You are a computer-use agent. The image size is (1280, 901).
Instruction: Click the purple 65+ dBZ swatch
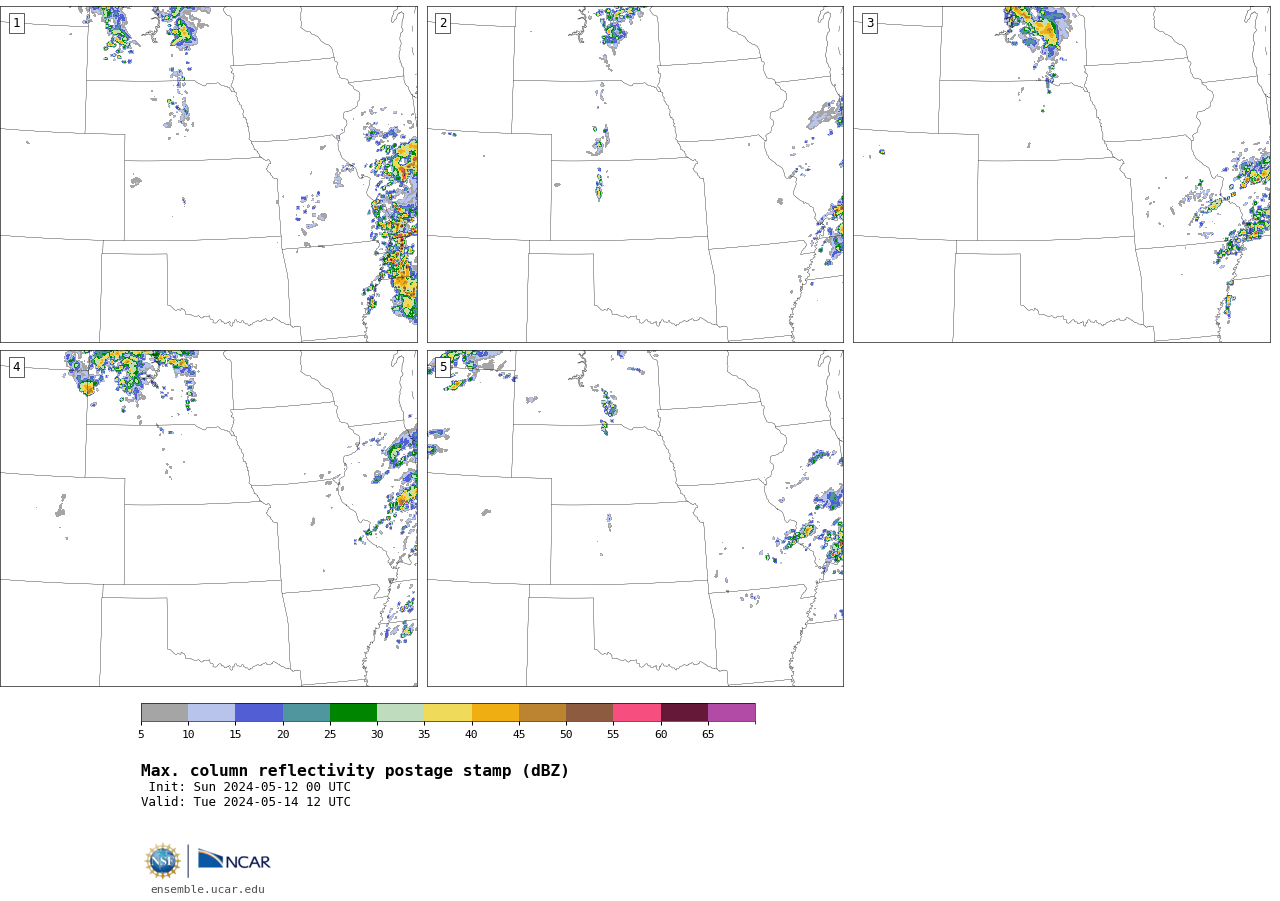pos(732,712)
